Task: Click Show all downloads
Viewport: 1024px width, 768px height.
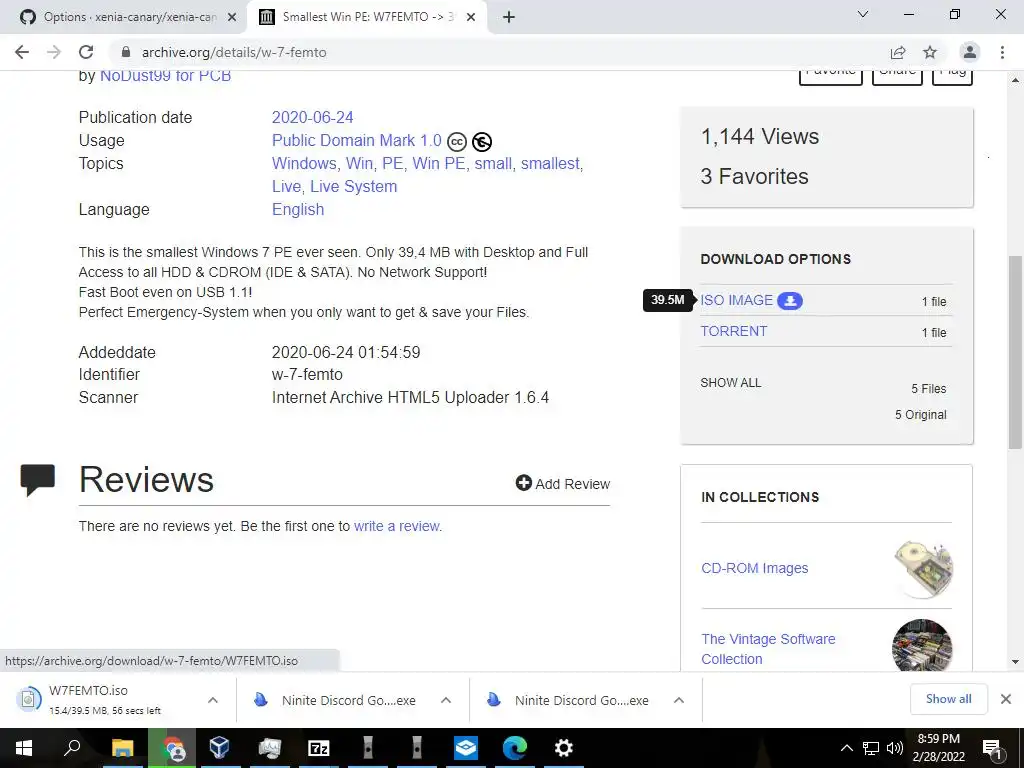Action: point(948,699)
